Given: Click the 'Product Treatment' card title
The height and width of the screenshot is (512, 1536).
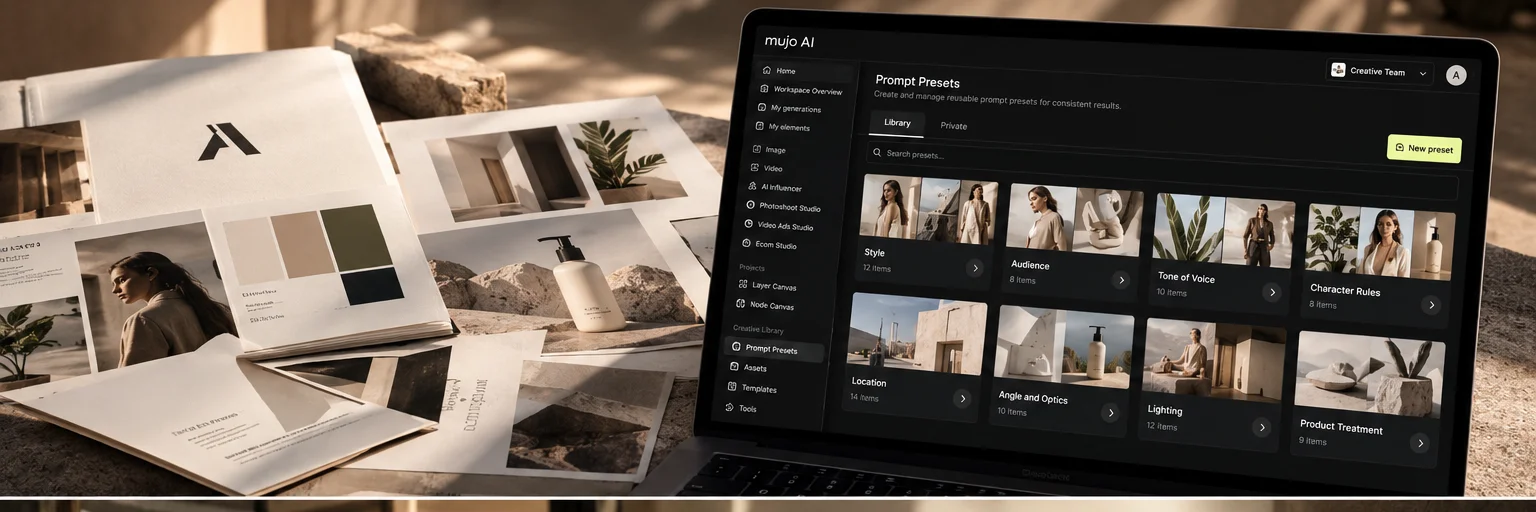Looking at the screenshot, I should pos(1341,427).
